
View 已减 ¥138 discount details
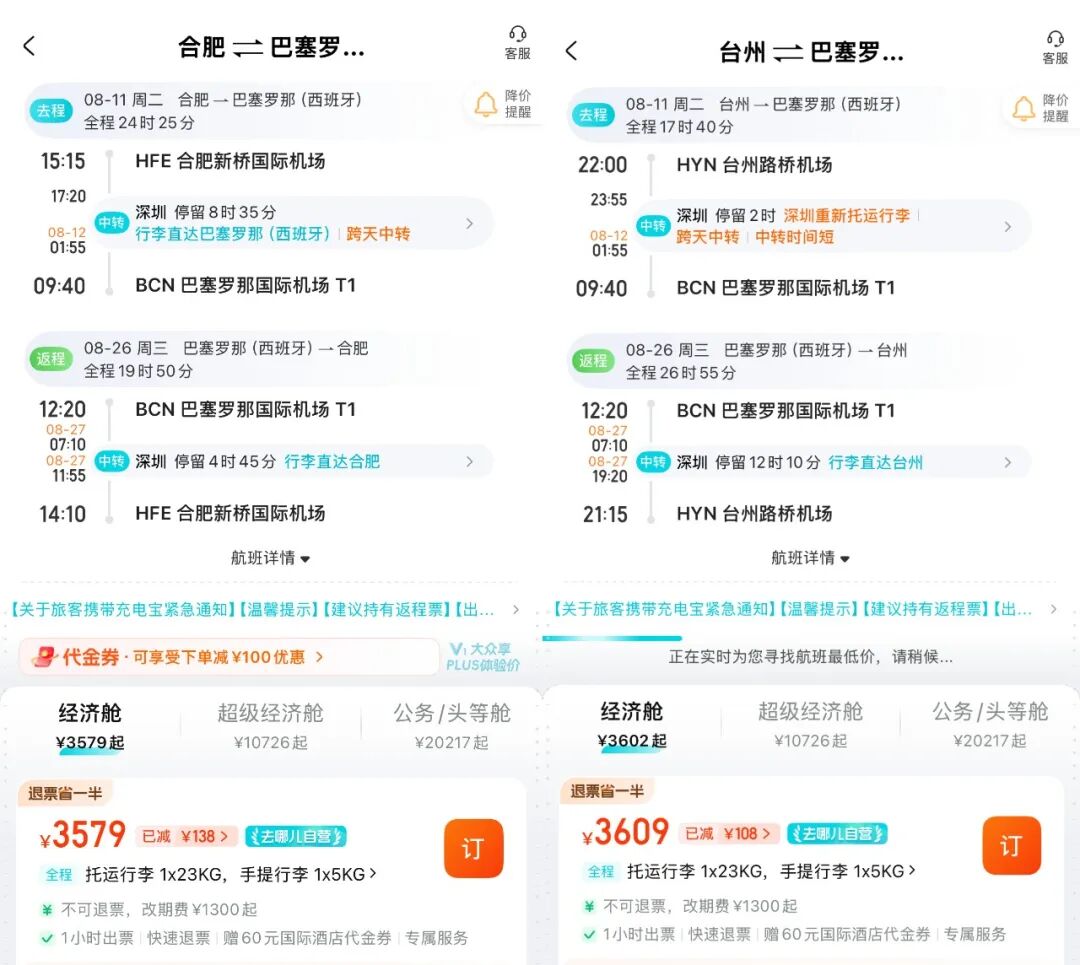[x=186, y=836]
